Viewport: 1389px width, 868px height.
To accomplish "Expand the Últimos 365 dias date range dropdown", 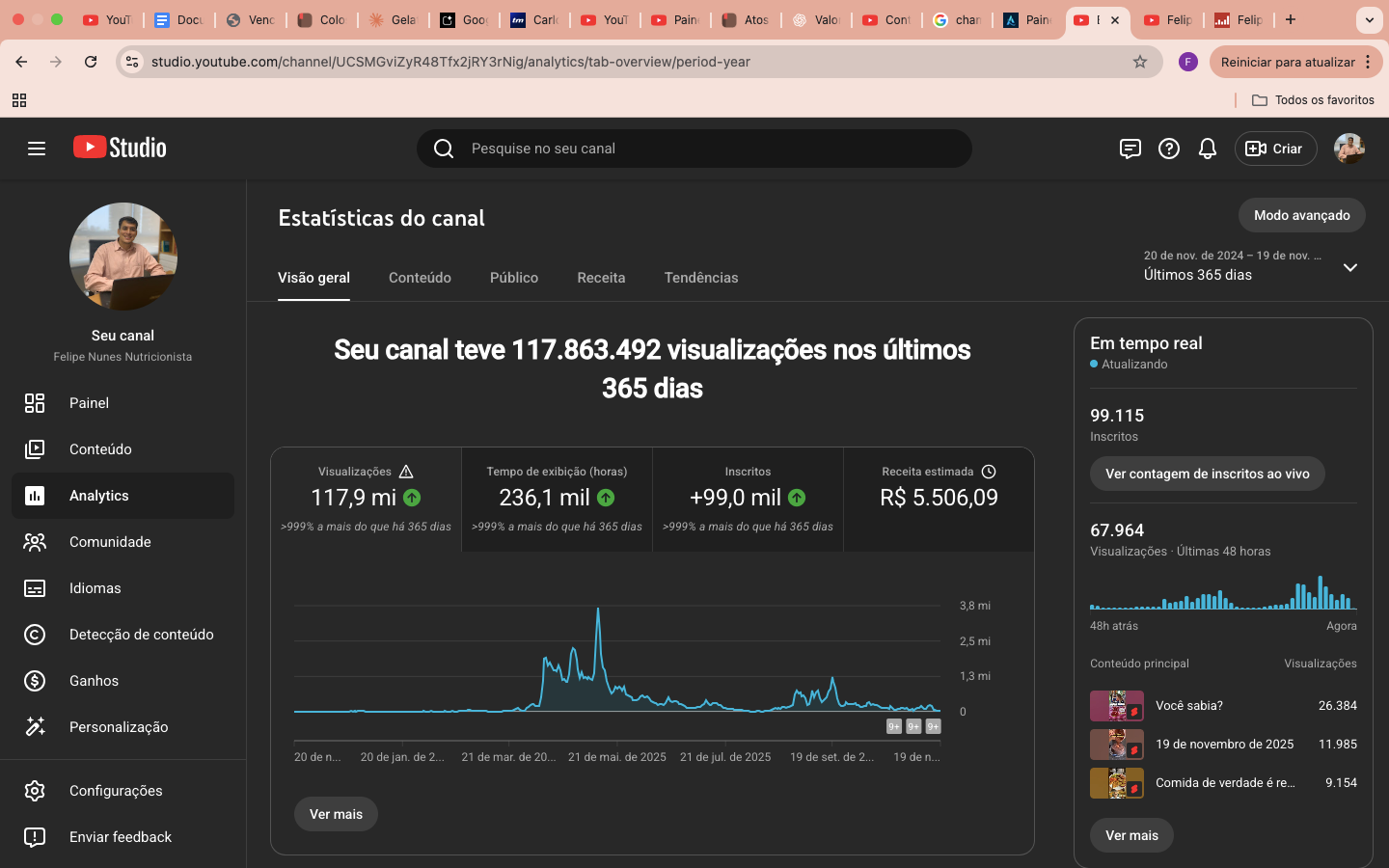I will pos(1349,267).
